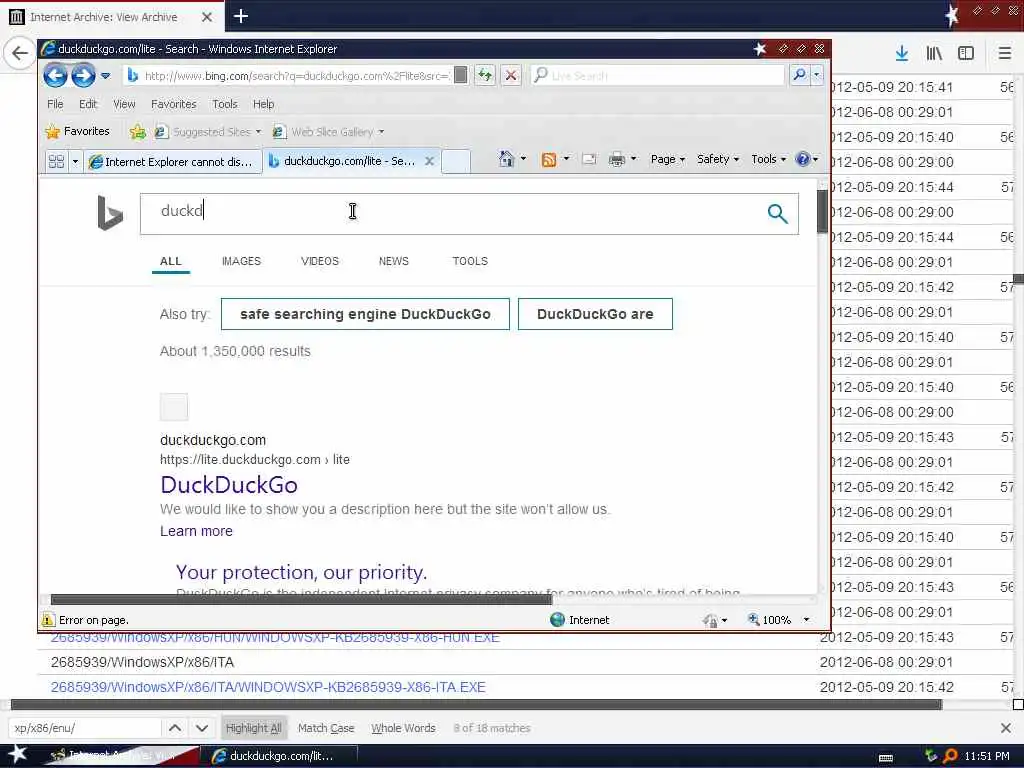Click the Home icon in command bar

click(x=506, y=159)
